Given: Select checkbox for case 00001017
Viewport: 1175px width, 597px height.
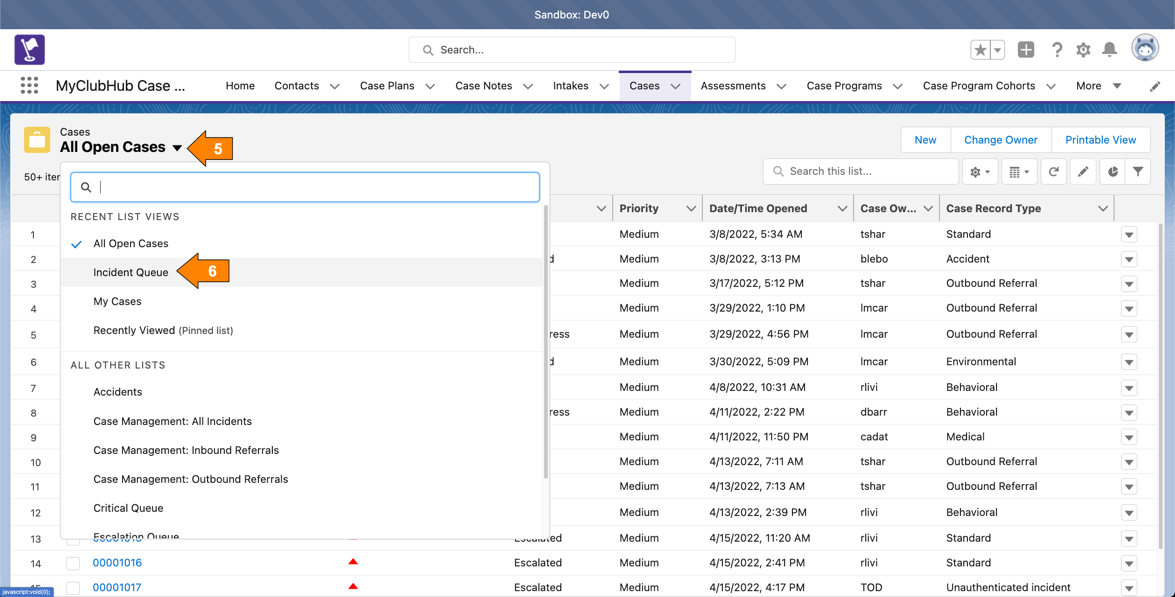Looking at the screenshot, I should tap(73, 588).
